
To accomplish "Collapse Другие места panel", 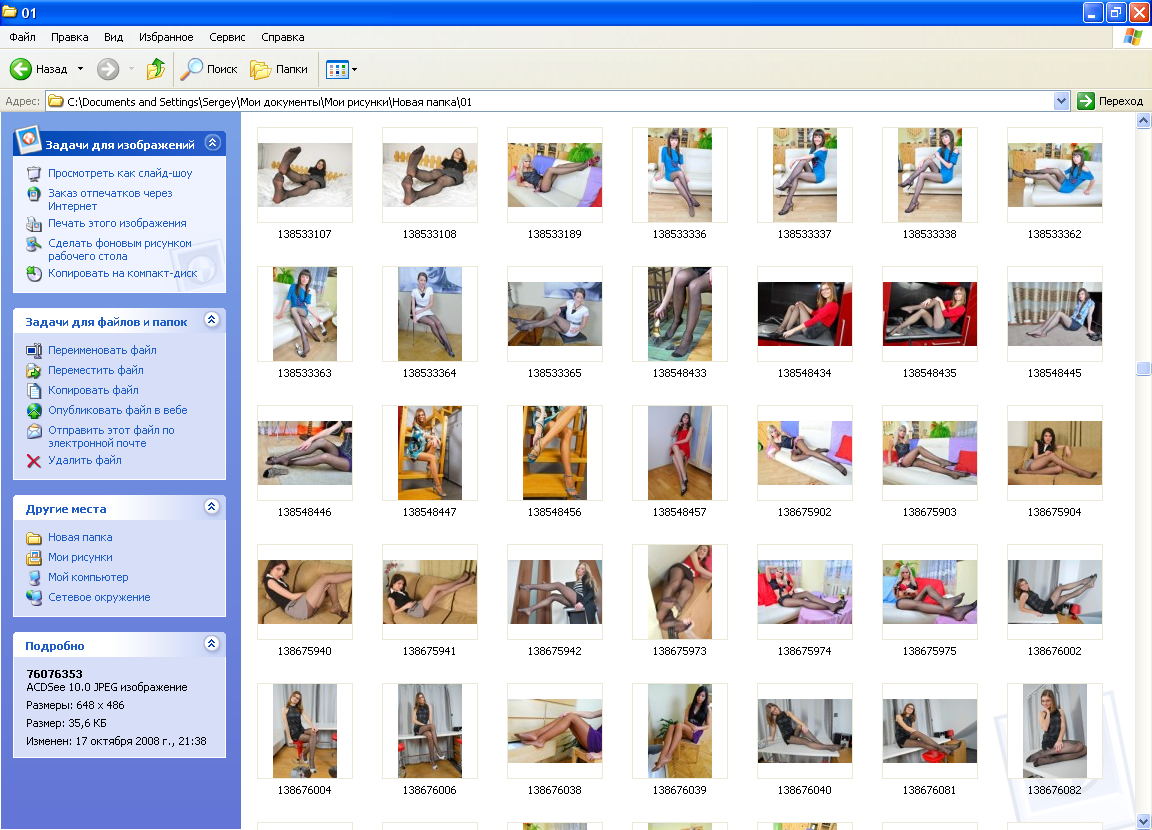I will pos(212,507).
